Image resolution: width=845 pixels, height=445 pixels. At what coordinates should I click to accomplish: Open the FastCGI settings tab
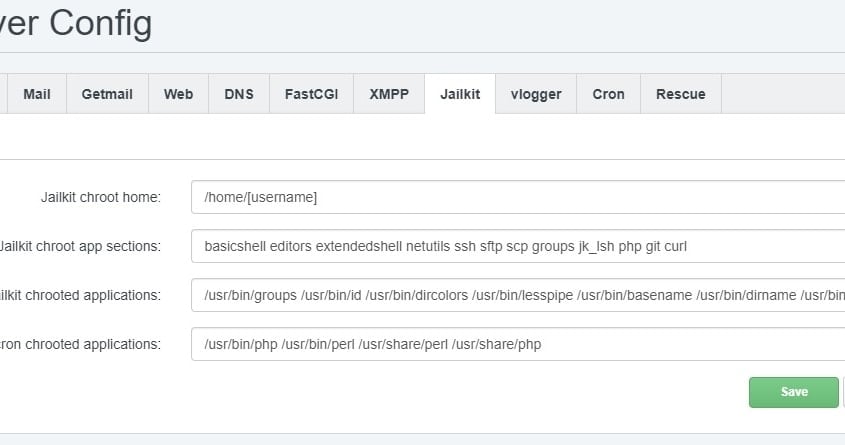[x=311, y=94]
